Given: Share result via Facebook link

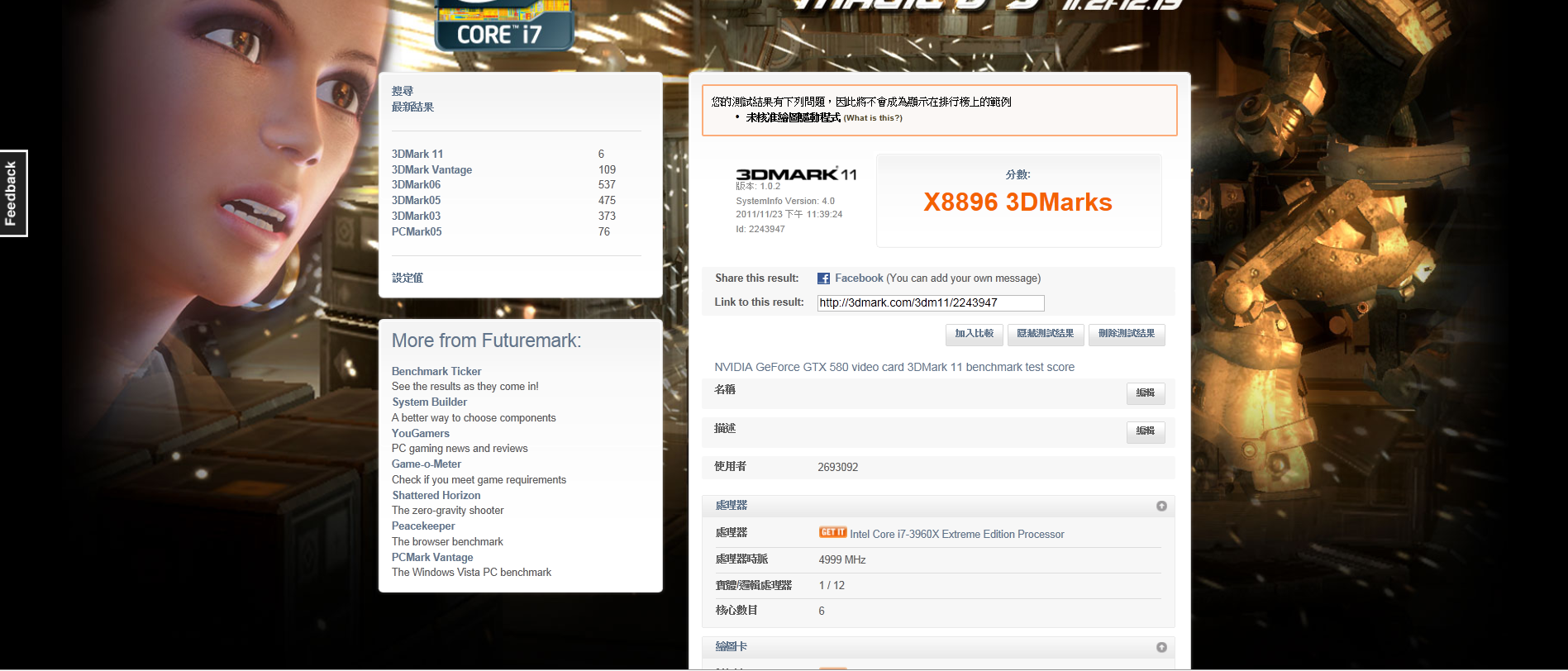Looking at the screenshot, I should tap(859, 278).
